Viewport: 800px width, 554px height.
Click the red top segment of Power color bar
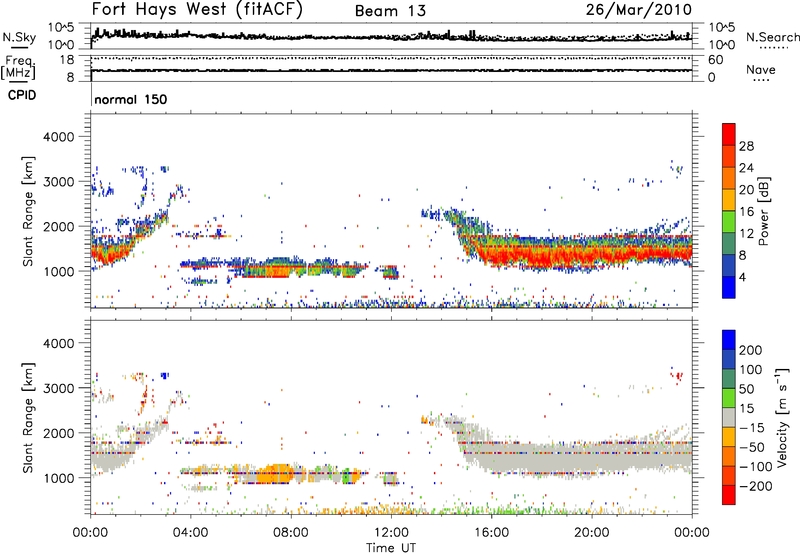tap(729, 134)
